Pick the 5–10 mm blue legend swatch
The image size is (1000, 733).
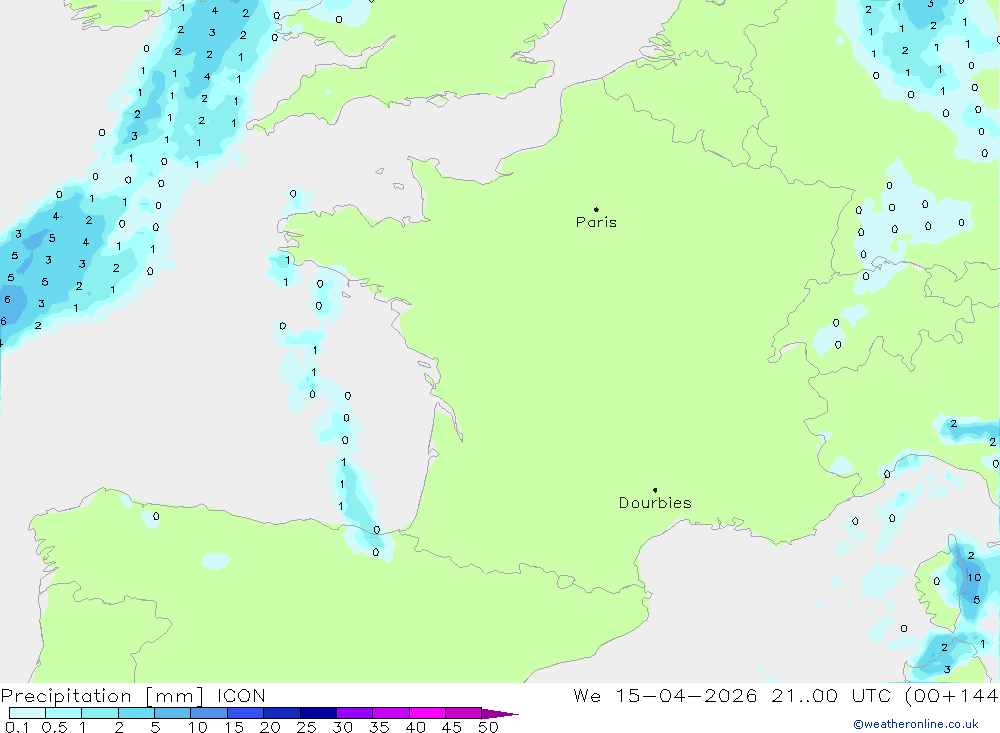(172, 713)
